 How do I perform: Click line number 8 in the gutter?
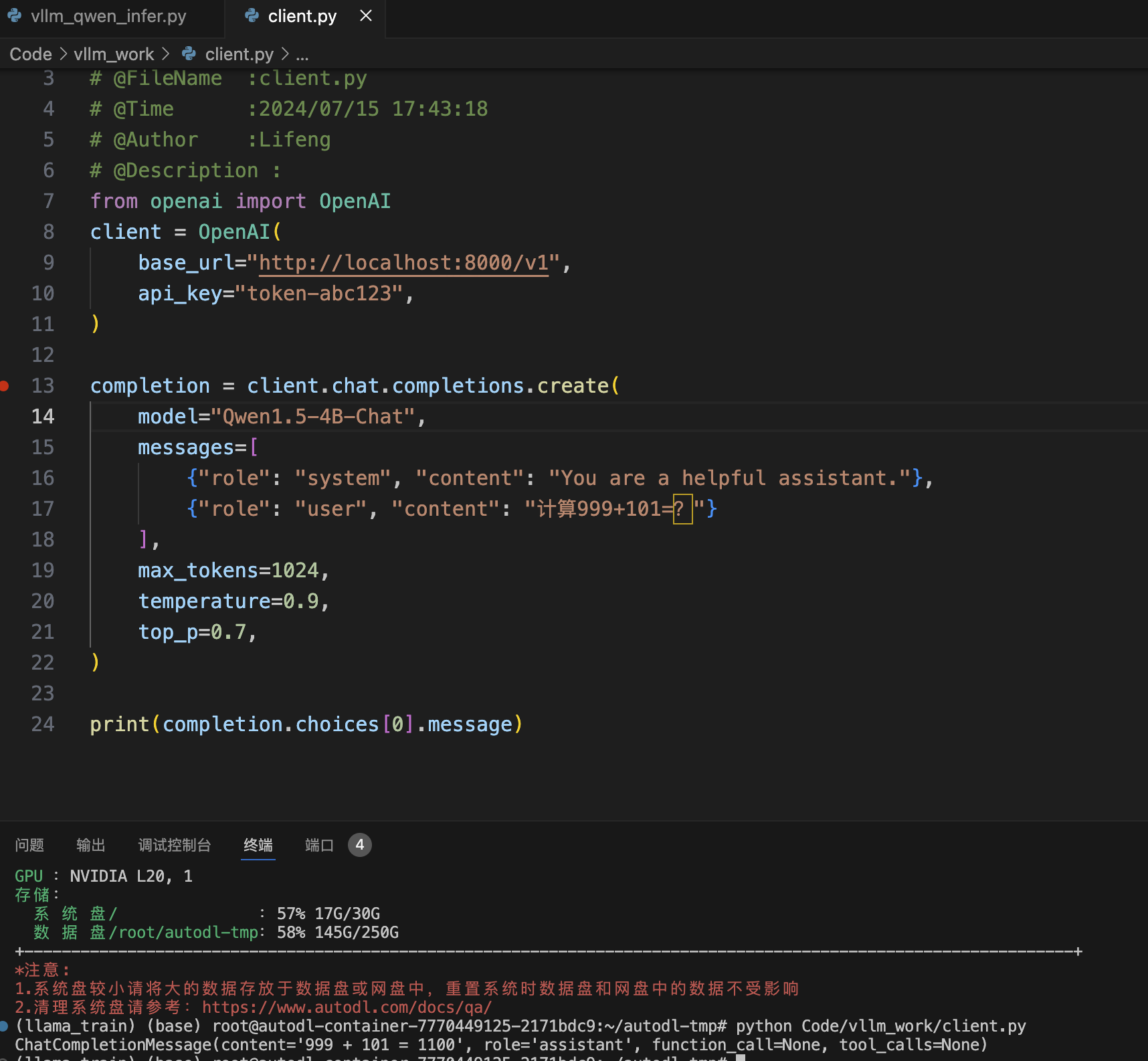click(x=48, y=231)
